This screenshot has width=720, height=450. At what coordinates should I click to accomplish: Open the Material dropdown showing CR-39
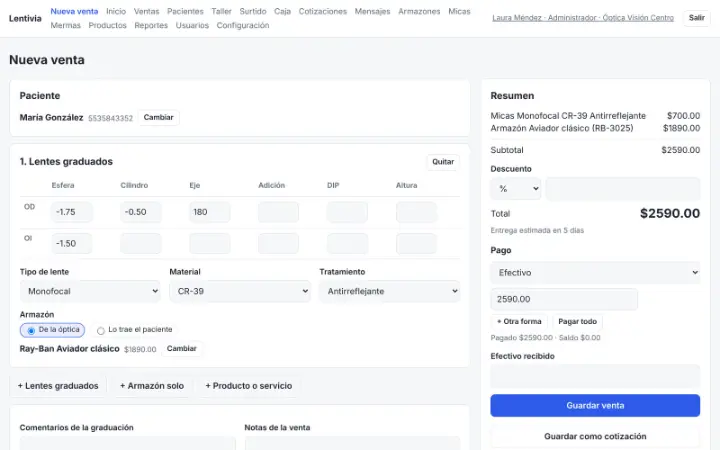[240, 291]
